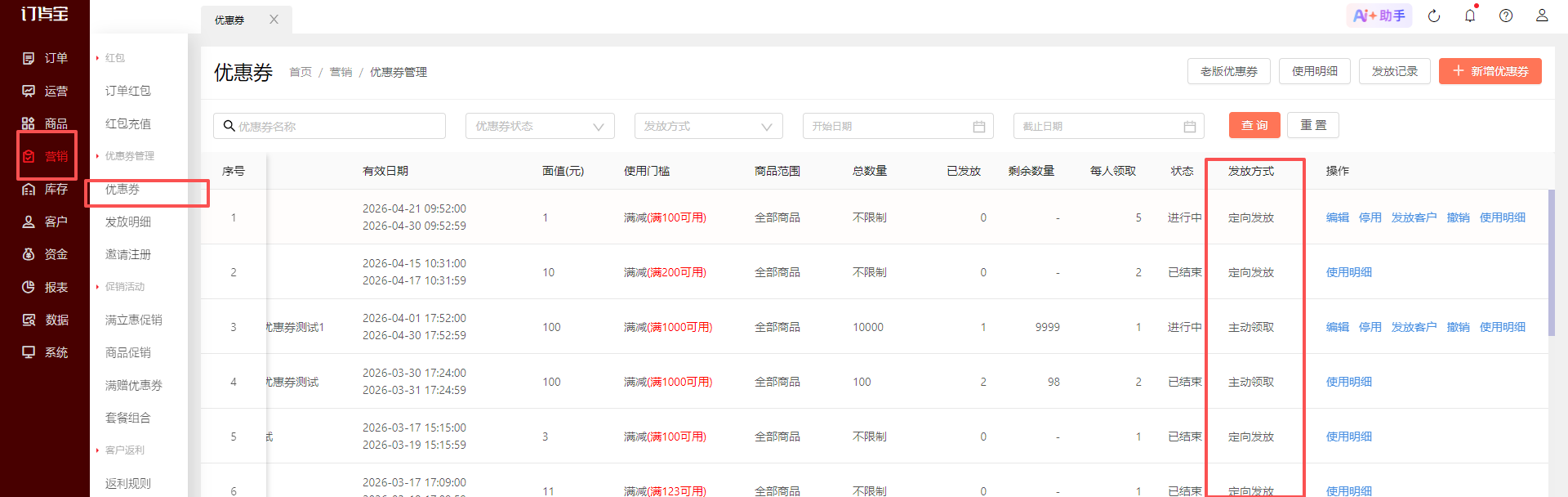1568x497 pixels.
Task: Click calendar icon in 截止日期 field
Action: (x=1190, y=127)
